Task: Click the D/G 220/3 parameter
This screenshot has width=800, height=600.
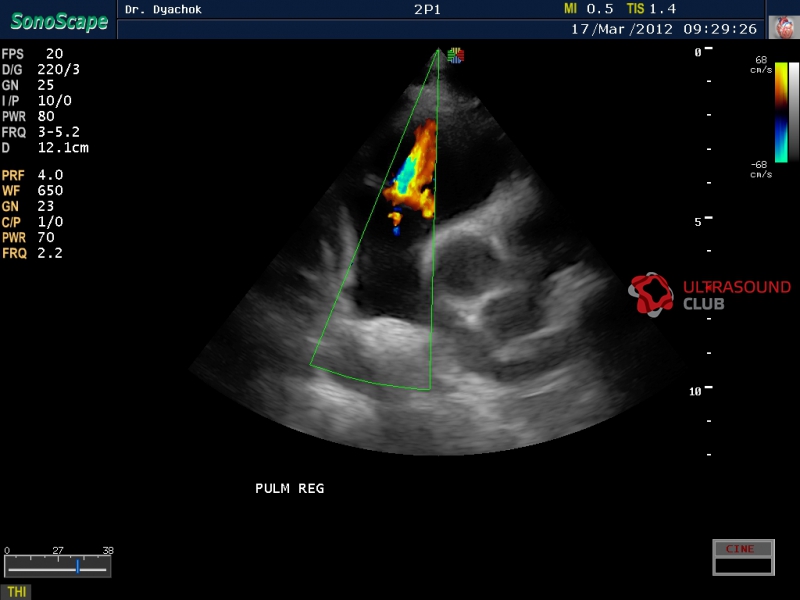Action: (41, 69)
